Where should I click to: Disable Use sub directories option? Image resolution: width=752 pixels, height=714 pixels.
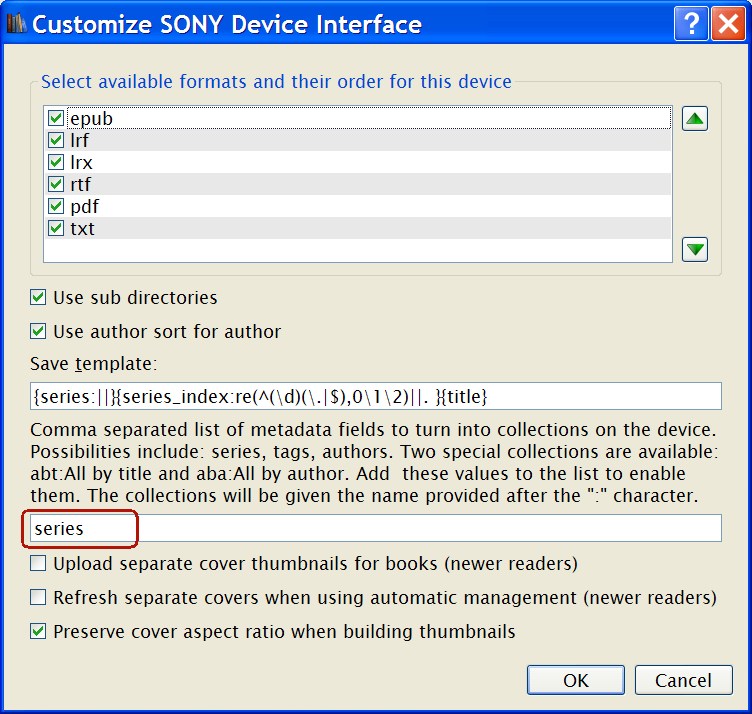38,298
